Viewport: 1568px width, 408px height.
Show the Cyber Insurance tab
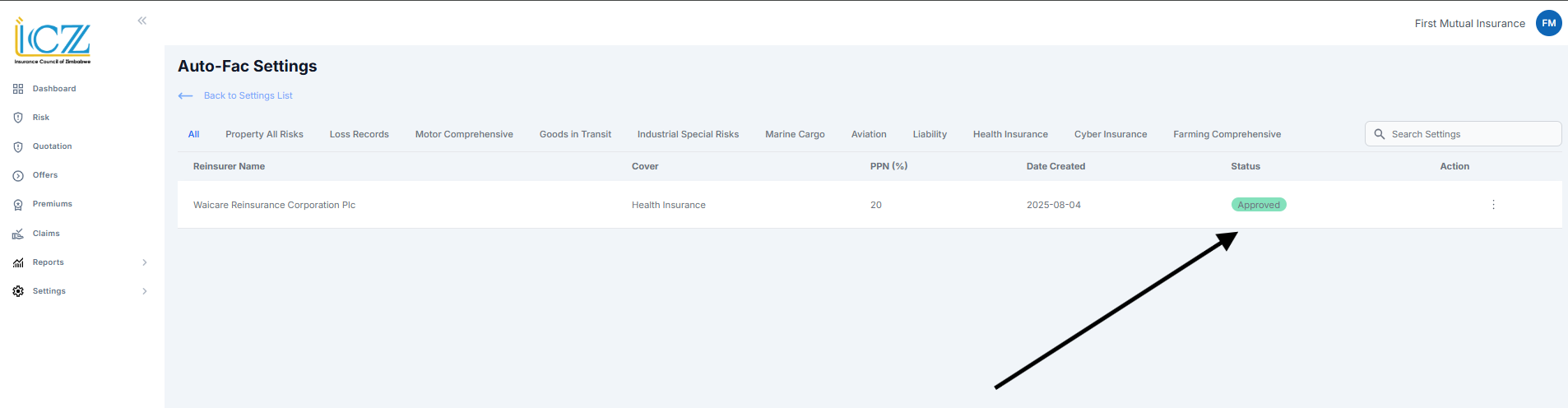[x=1110, y=134]
